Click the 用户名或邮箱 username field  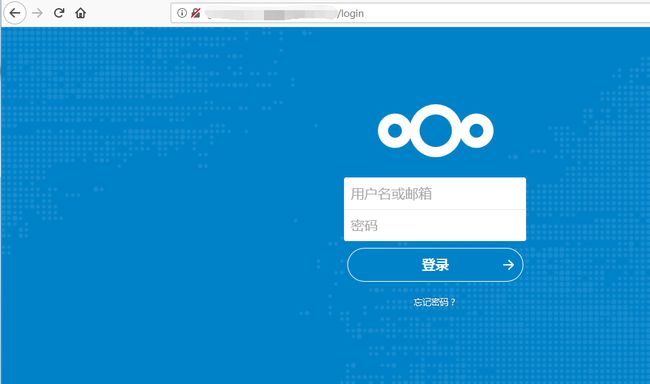(435, 194)
